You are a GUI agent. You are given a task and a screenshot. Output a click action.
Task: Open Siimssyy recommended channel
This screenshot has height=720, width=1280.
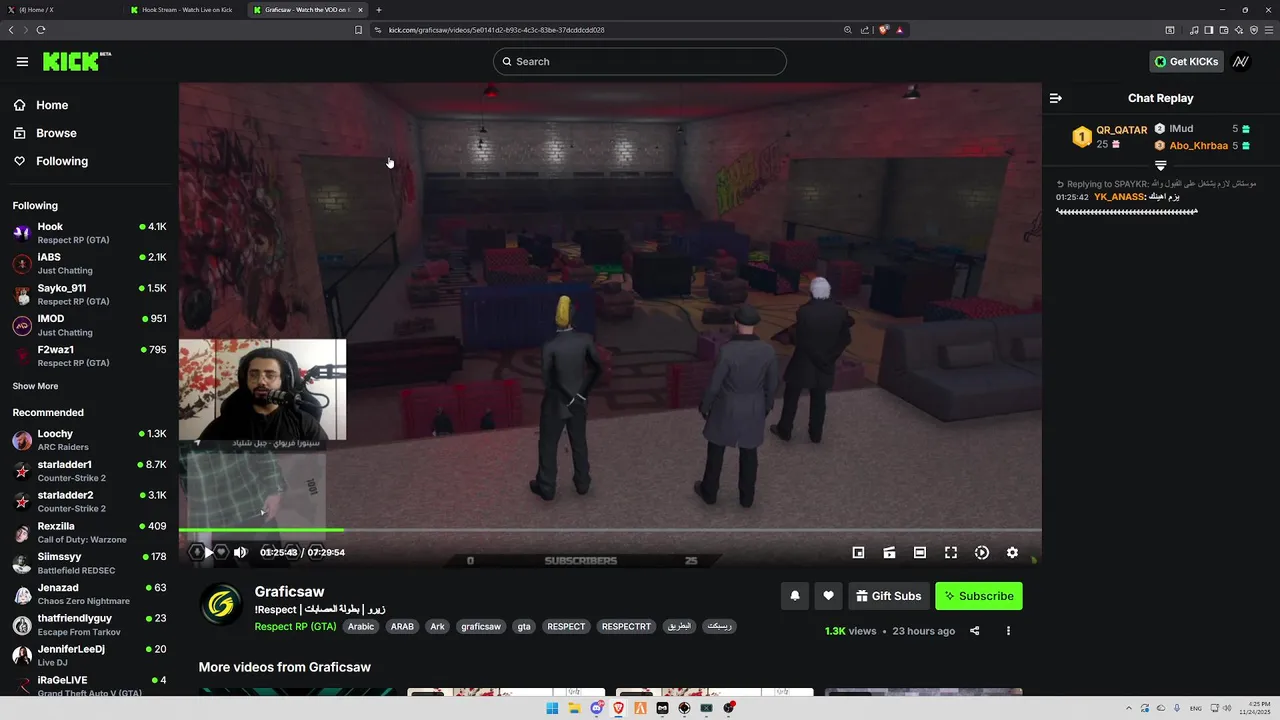coord(89,563)
